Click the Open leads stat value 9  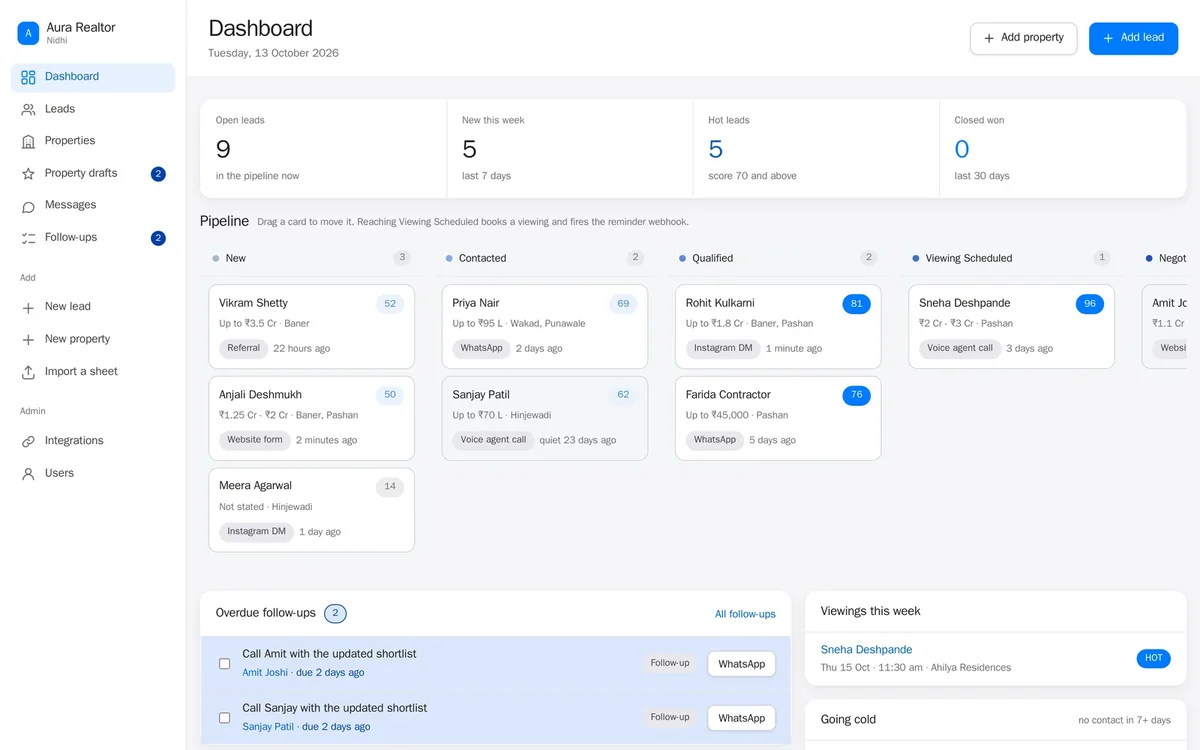click(x=223, y=150)
